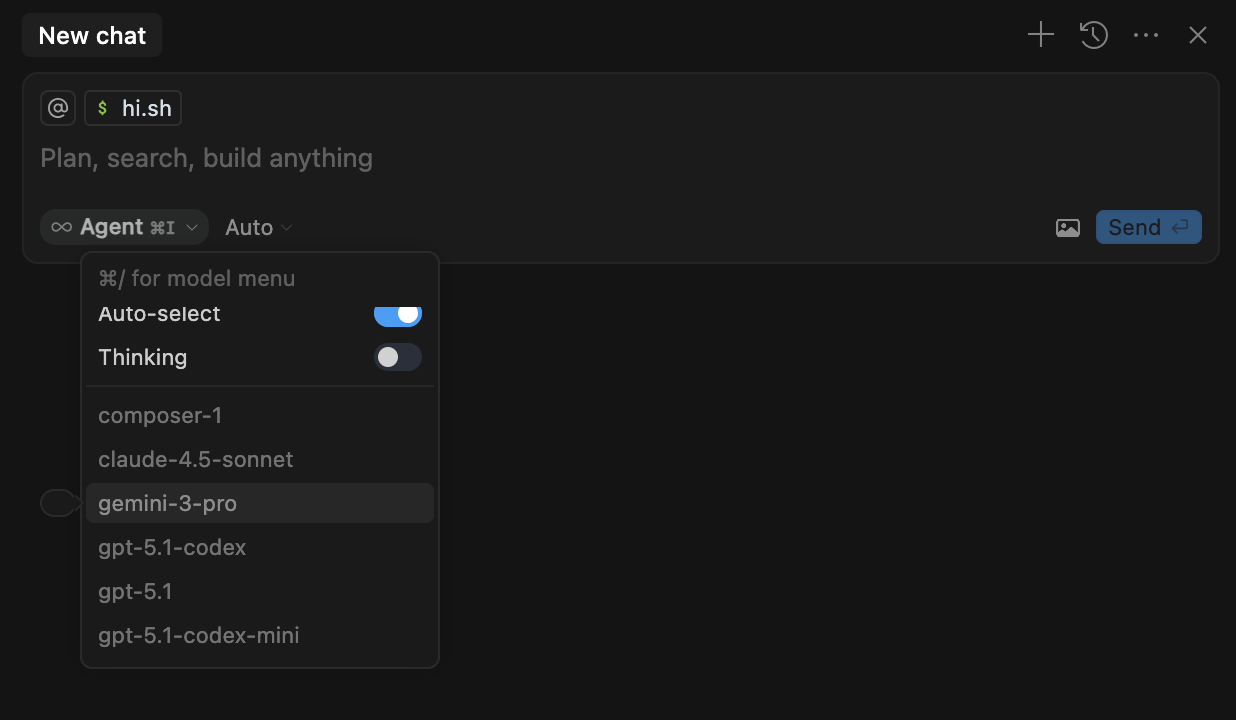Open chat history clock icon
This screenshot has height=720, width=1236.
pos(1093,35)
